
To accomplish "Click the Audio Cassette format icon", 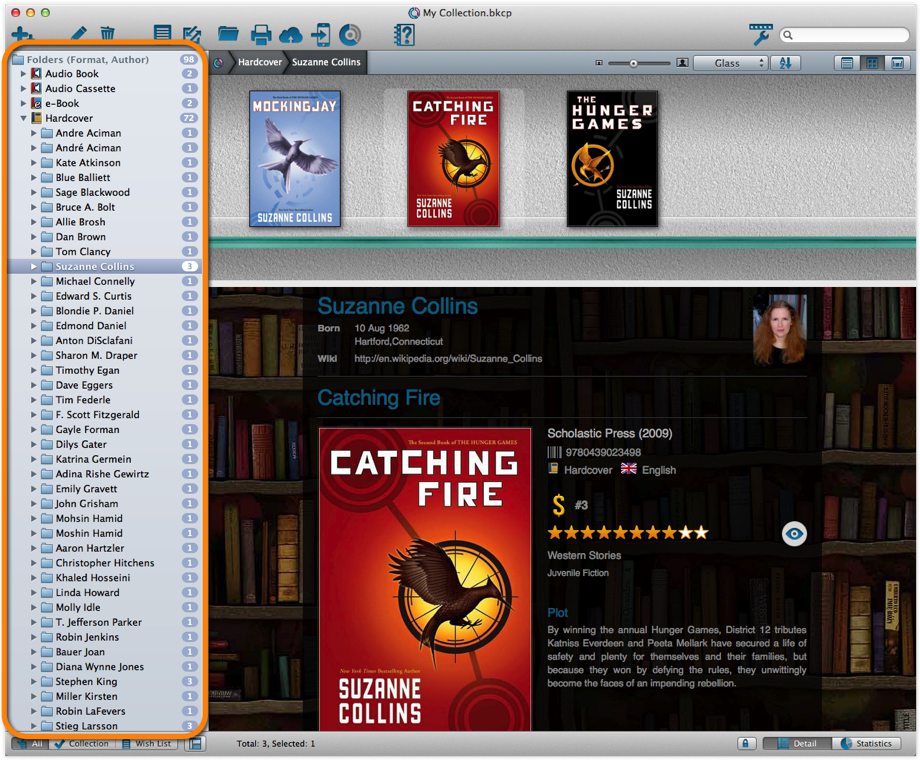I will tap(36, 88).
